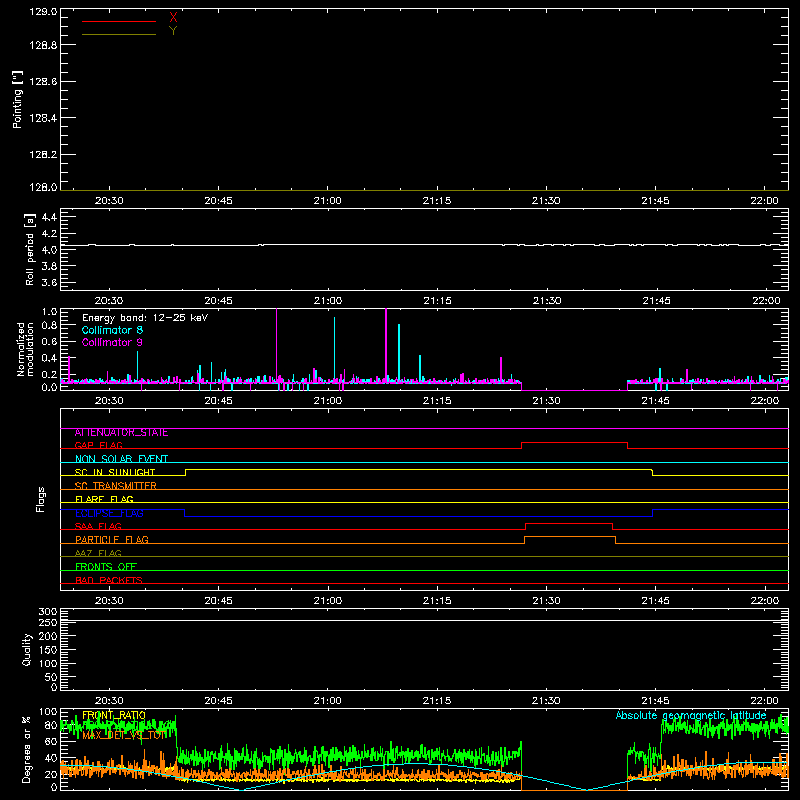The image size is (800, 800).
Task: Click the olive Y legend line in Pointing plot
Action: tap(119, 34)
